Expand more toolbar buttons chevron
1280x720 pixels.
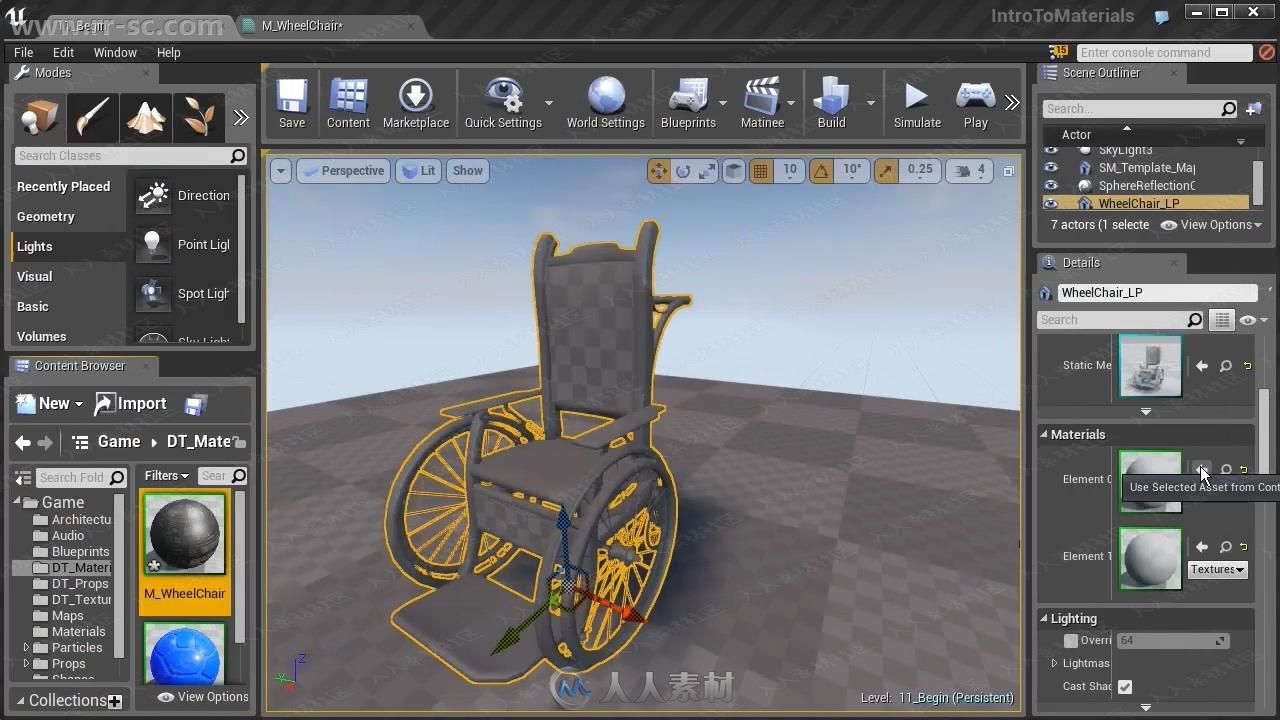point(1012,102)
